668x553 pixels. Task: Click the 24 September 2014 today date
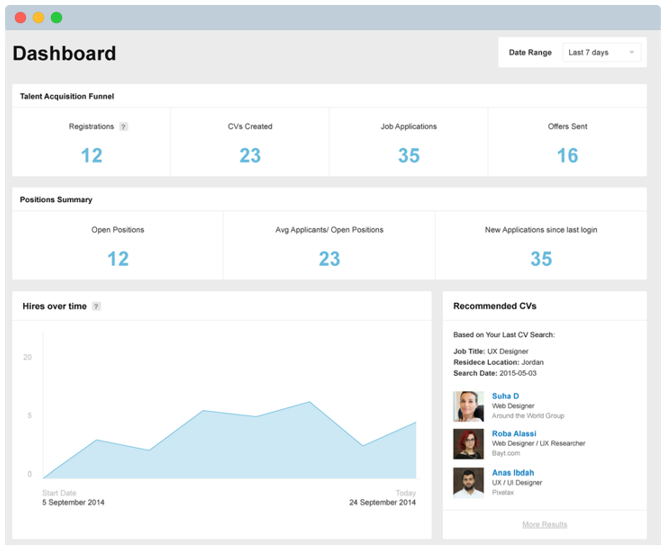click(x=383, y=503)
